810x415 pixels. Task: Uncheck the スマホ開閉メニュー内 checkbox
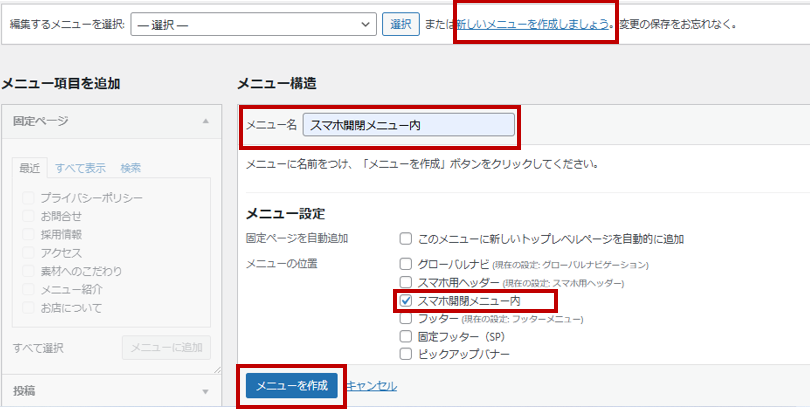(x=406, y=300)
